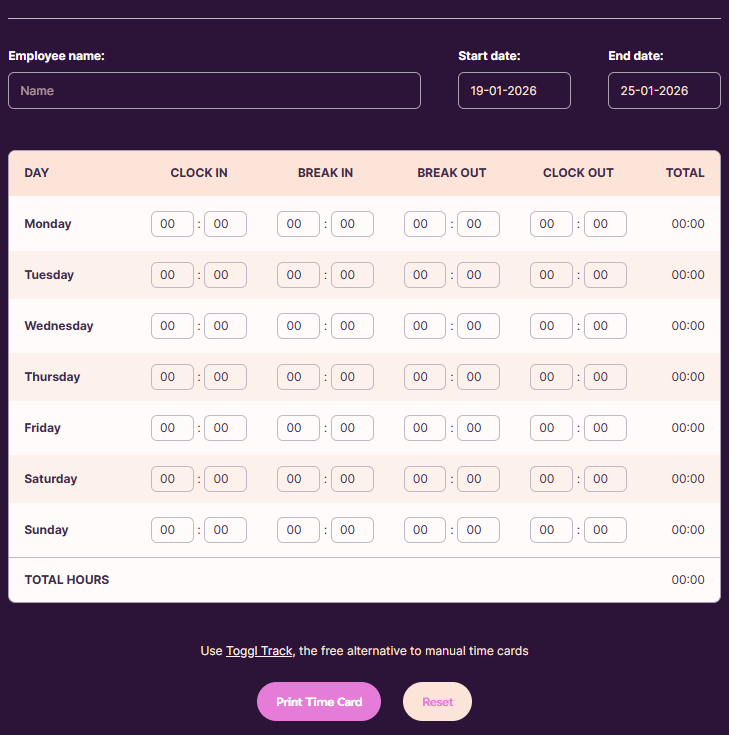Select Friday Clock In hours field
Image resolution: width=729 pixels, height=735 pixels.
pos(172,428)
